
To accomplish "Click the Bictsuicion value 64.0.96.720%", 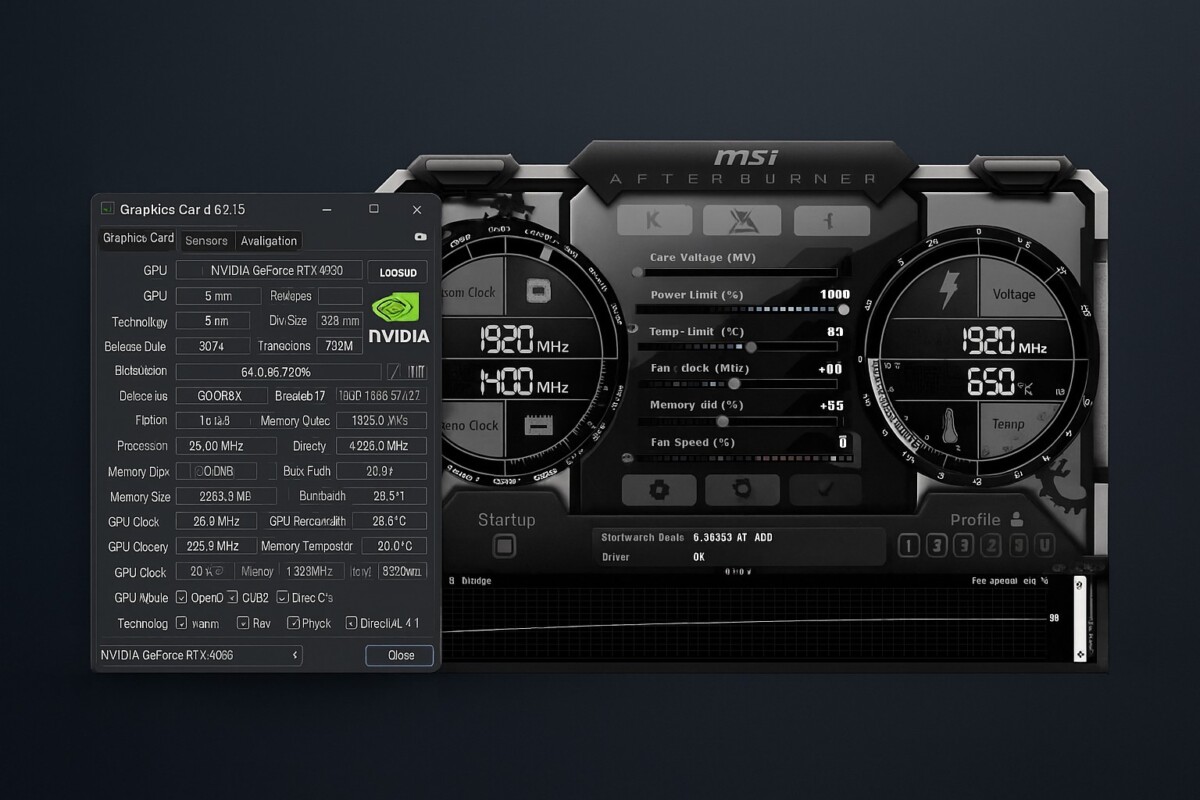I will point(277,371).
